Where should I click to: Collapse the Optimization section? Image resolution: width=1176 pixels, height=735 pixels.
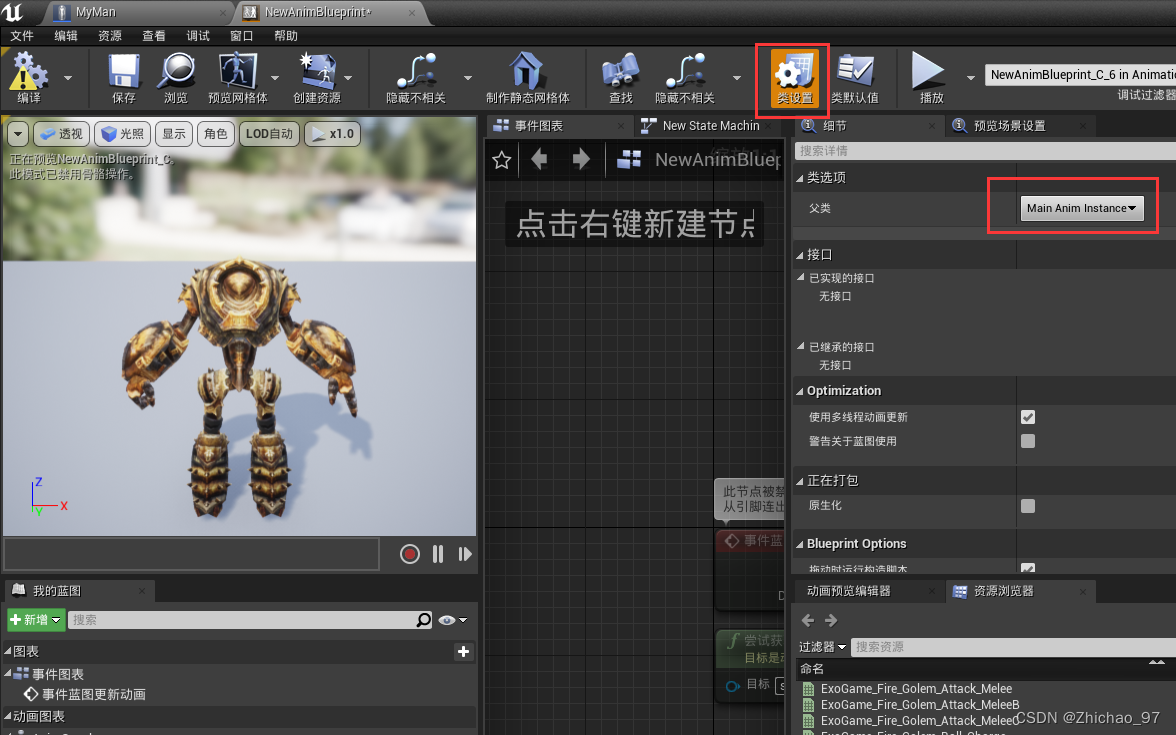click(800, 392)
